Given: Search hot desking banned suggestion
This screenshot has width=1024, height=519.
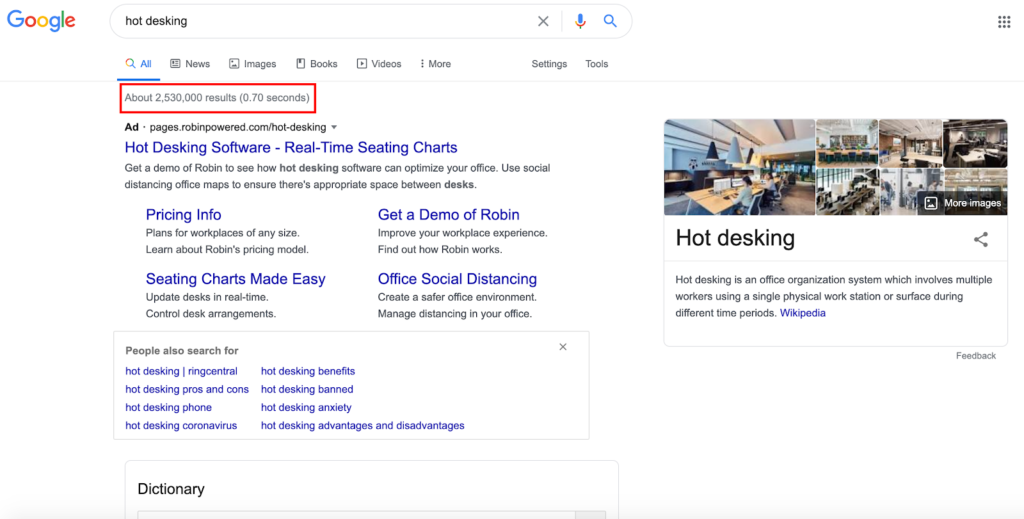Looking at the screenshot, I should pyautogui.click(x=307, y=389).
